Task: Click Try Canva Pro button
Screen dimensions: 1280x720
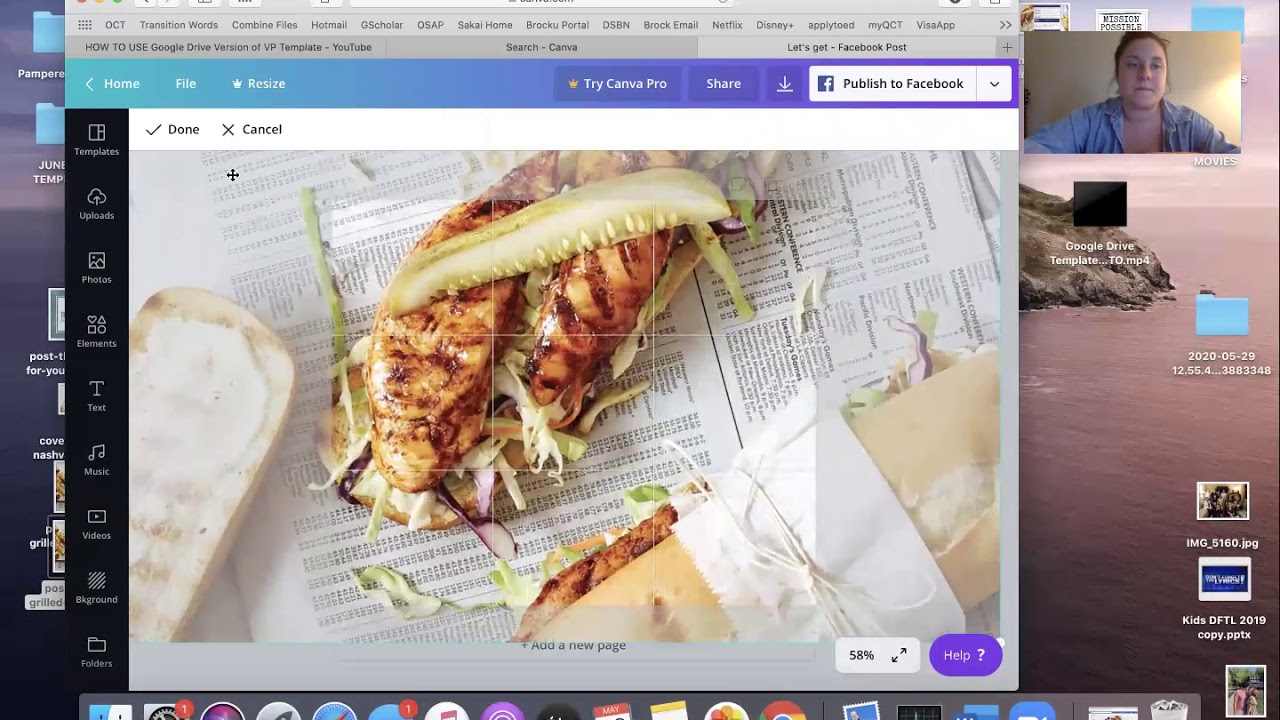Action: [617, 84]
